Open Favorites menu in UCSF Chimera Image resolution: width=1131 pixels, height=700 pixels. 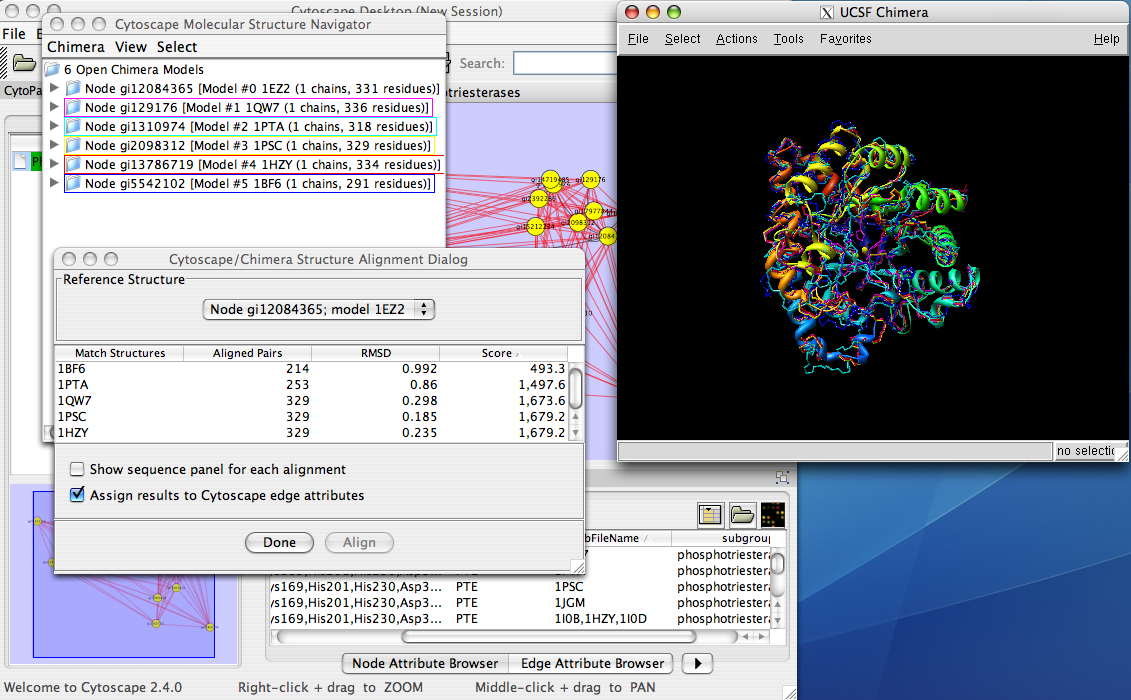pos(845,39)
